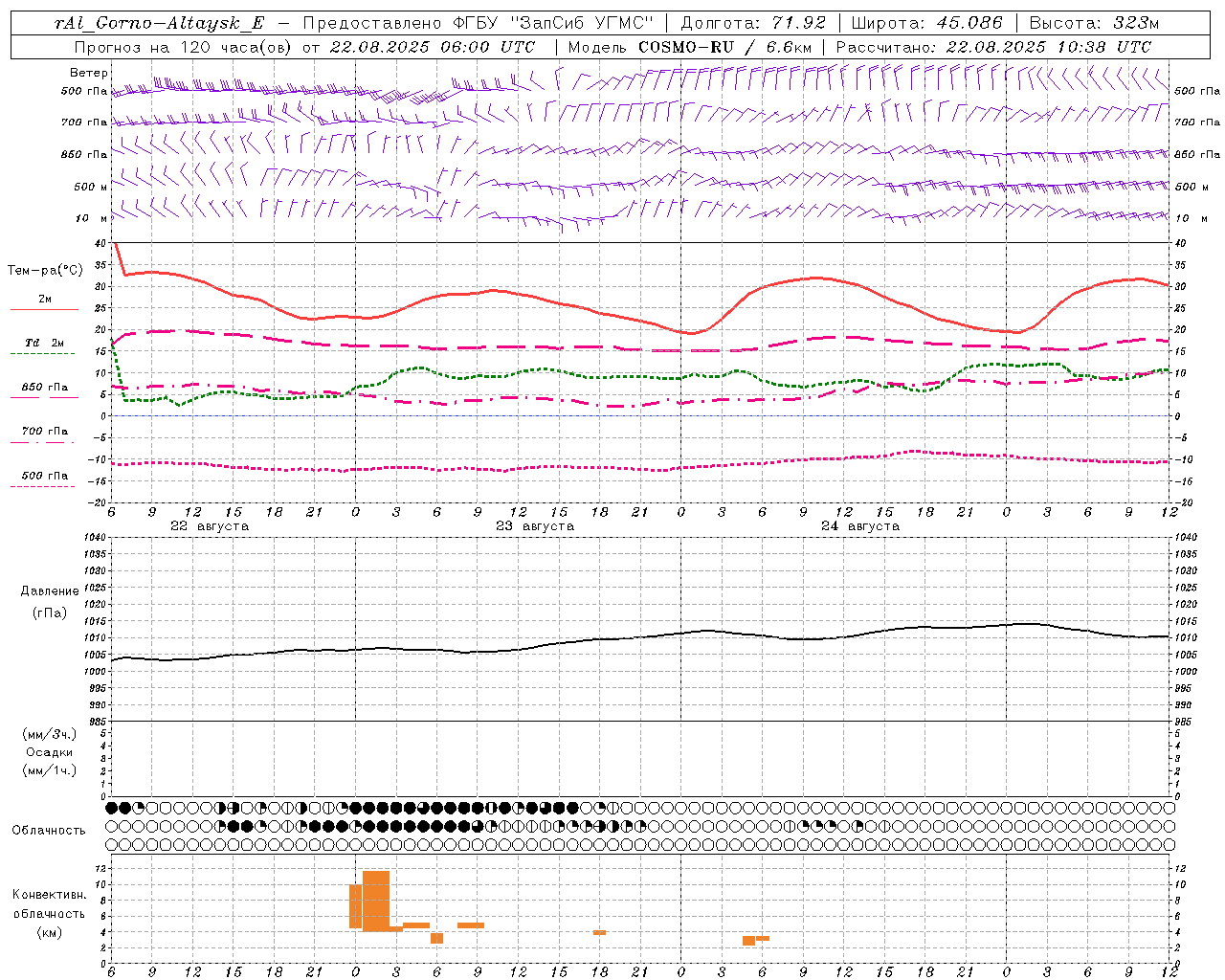Click the 22 августа date label
The height and width of the screenshot is (980, 1225).
[210, 526]
